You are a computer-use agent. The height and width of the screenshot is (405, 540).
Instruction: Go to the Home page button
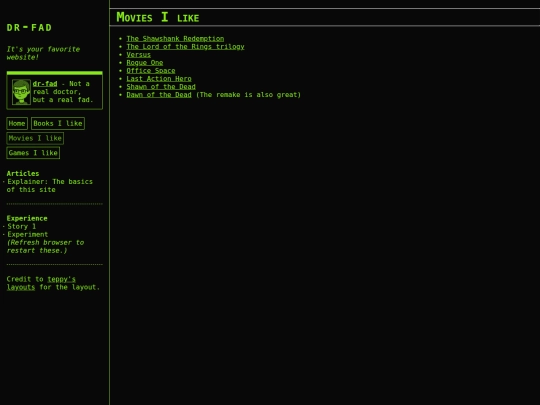point(17,123)
